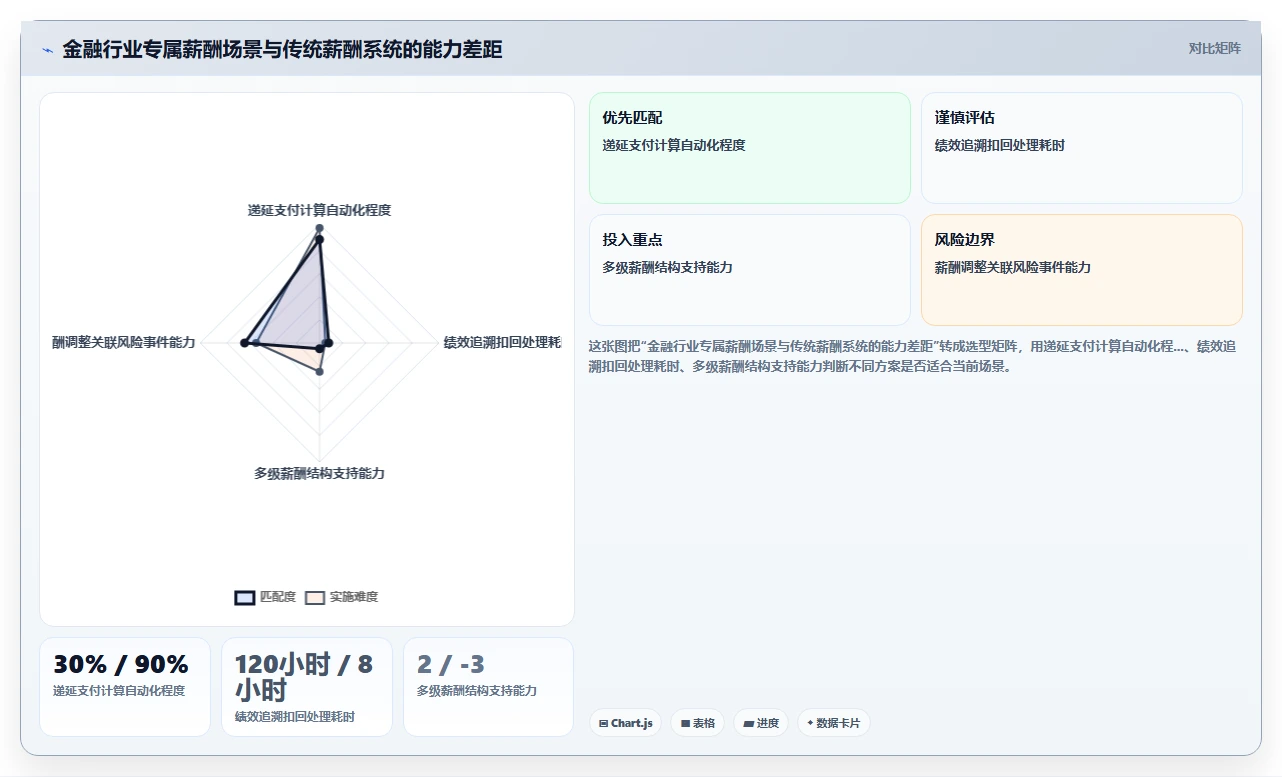Select the 表格 tag chip

pos(697,723)
